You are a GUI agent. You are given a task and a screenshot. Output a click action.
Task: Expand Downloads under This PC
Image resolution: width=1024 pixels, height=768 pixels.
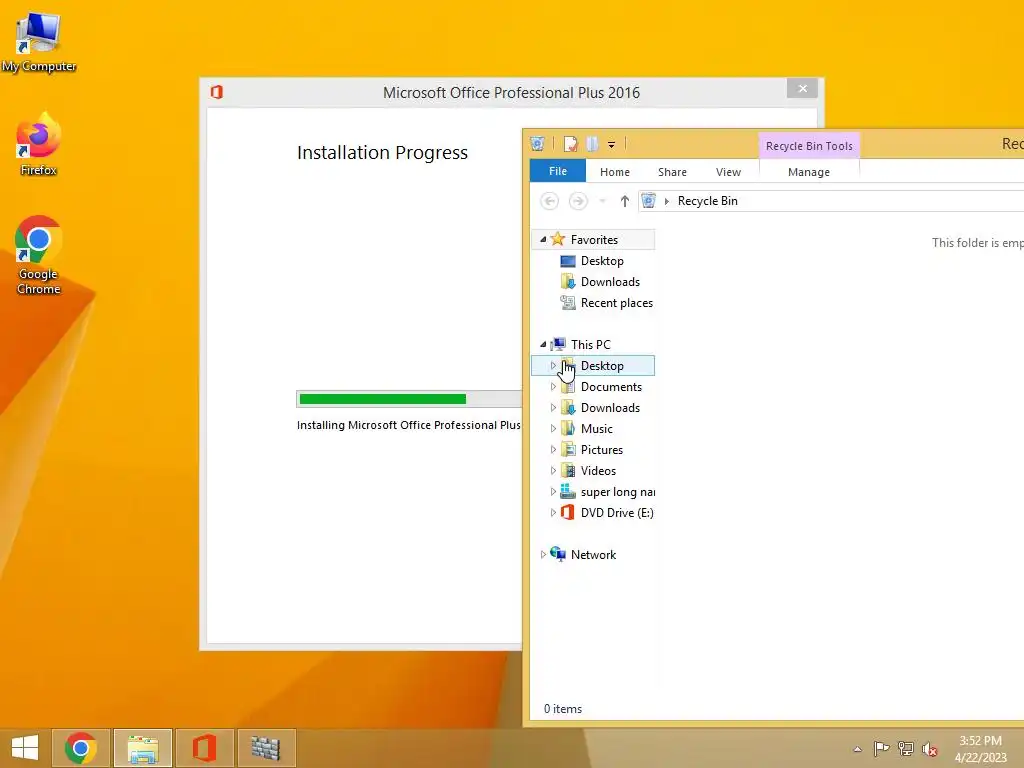[x=553, y=408]
